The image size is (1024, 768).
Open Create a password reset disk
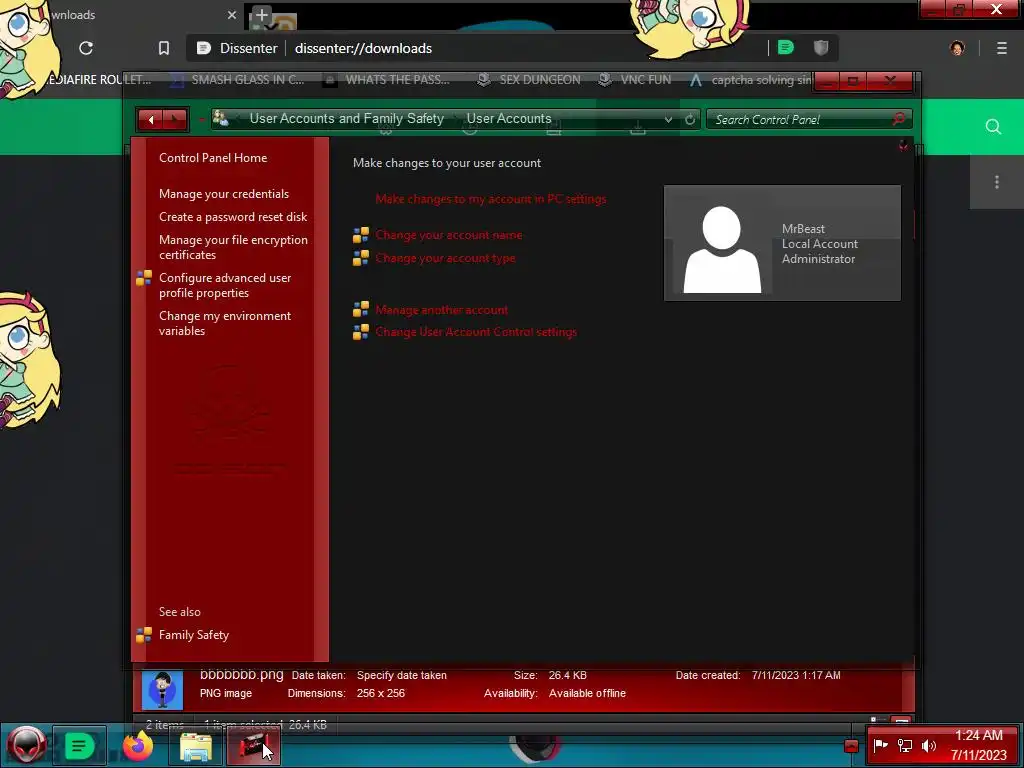click(x=232, y=217)
